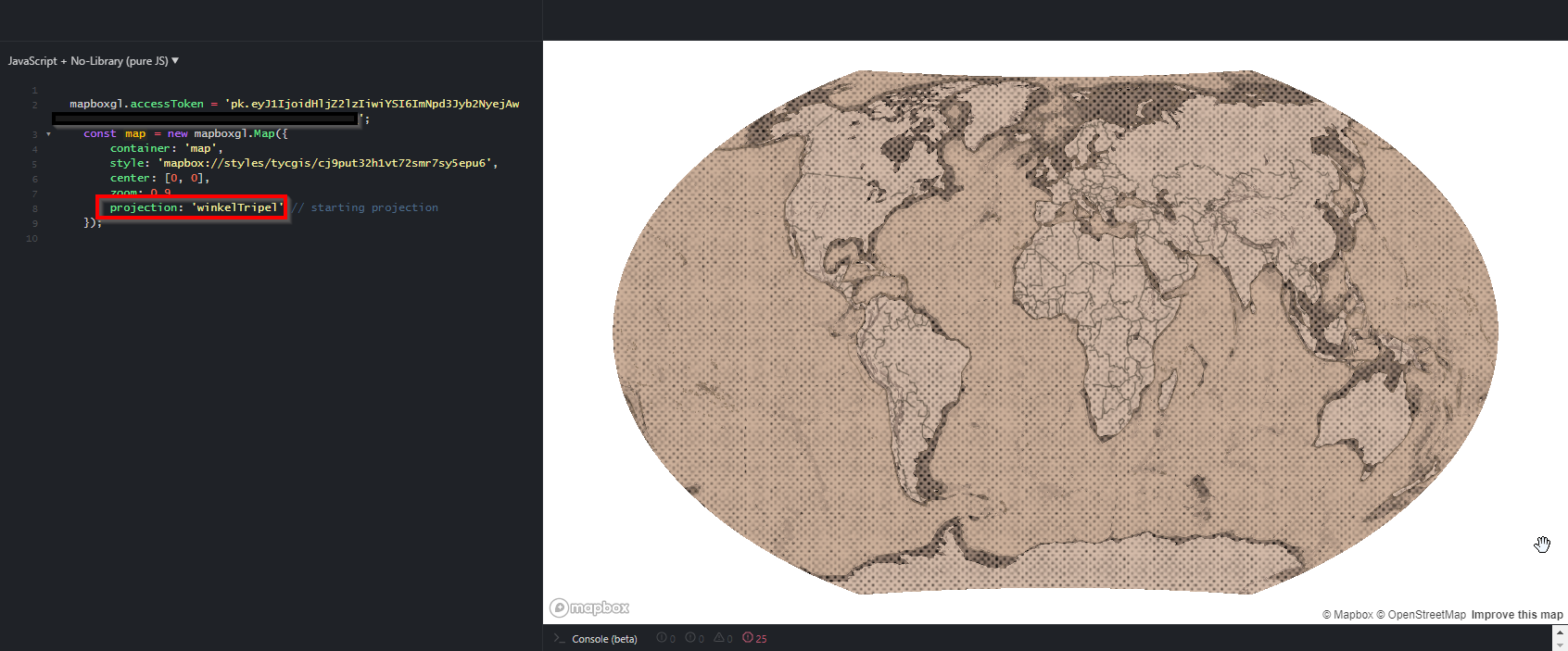This screenshot has width=1568, height=651.
Task: Open the Console (beta) panel
Action: point(604,639)
